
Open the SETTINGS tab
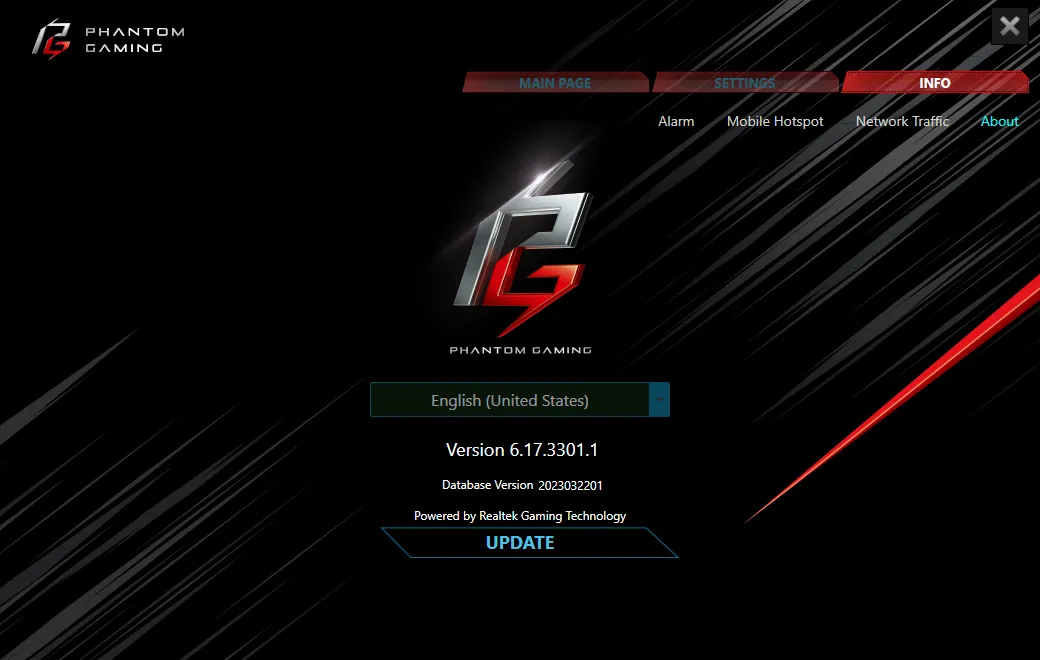[745, 83]
